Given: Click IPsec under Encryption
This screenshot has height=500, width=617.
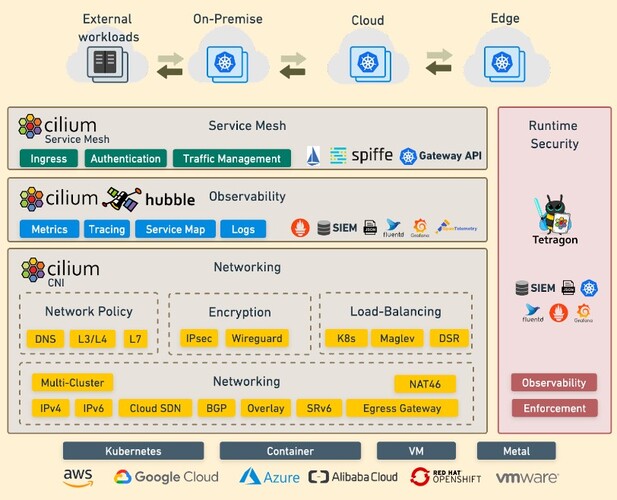Looking at the screenshot, I should pyautogui.click(x=199, y=338).
